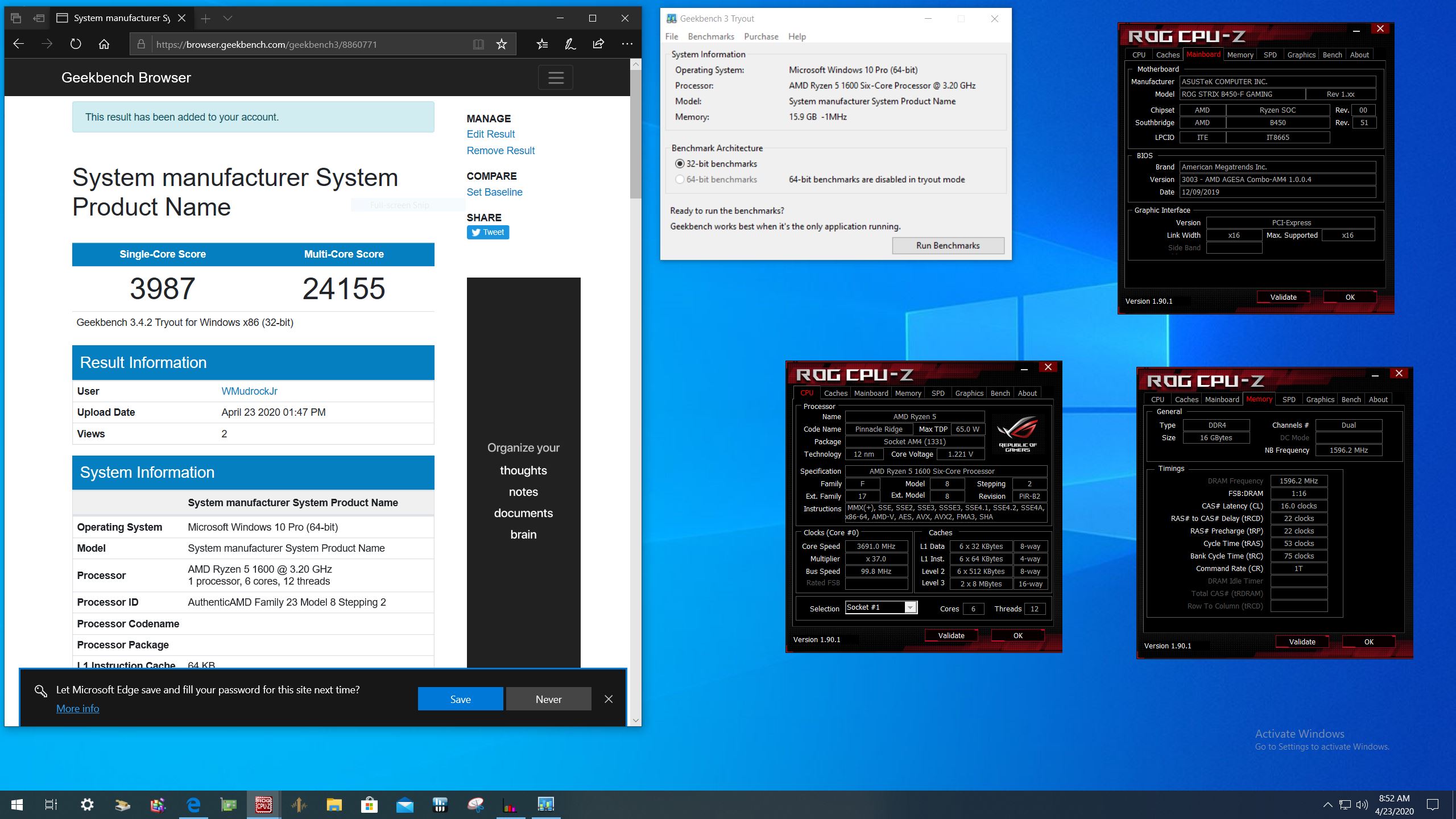1456x819 pixels.
Task: Click Validate in Mainboard CPU-Z window
Action: pos(1283,297)
